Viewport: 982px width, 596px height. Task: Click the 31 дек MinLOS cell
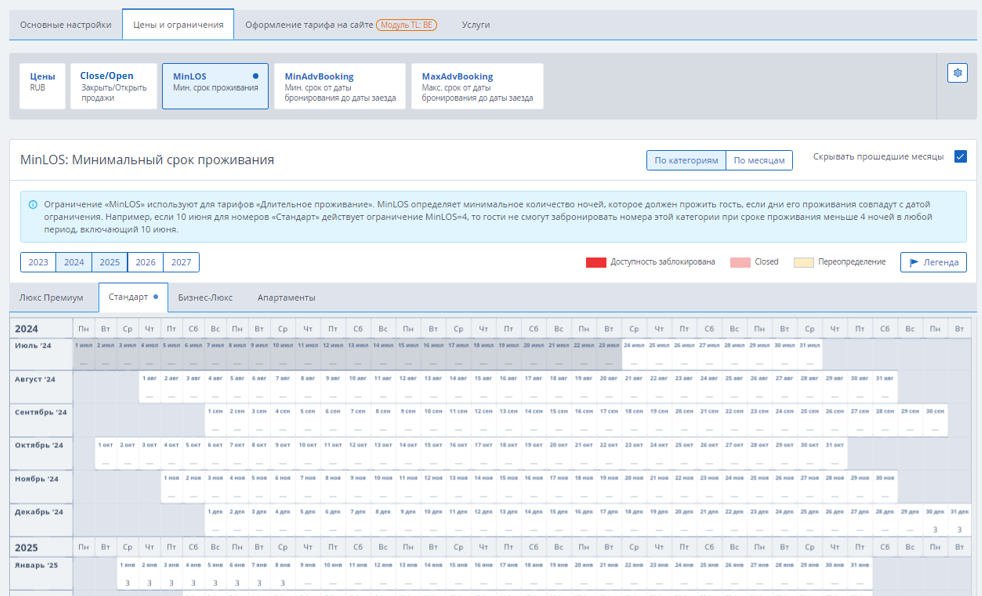point(959,520)
